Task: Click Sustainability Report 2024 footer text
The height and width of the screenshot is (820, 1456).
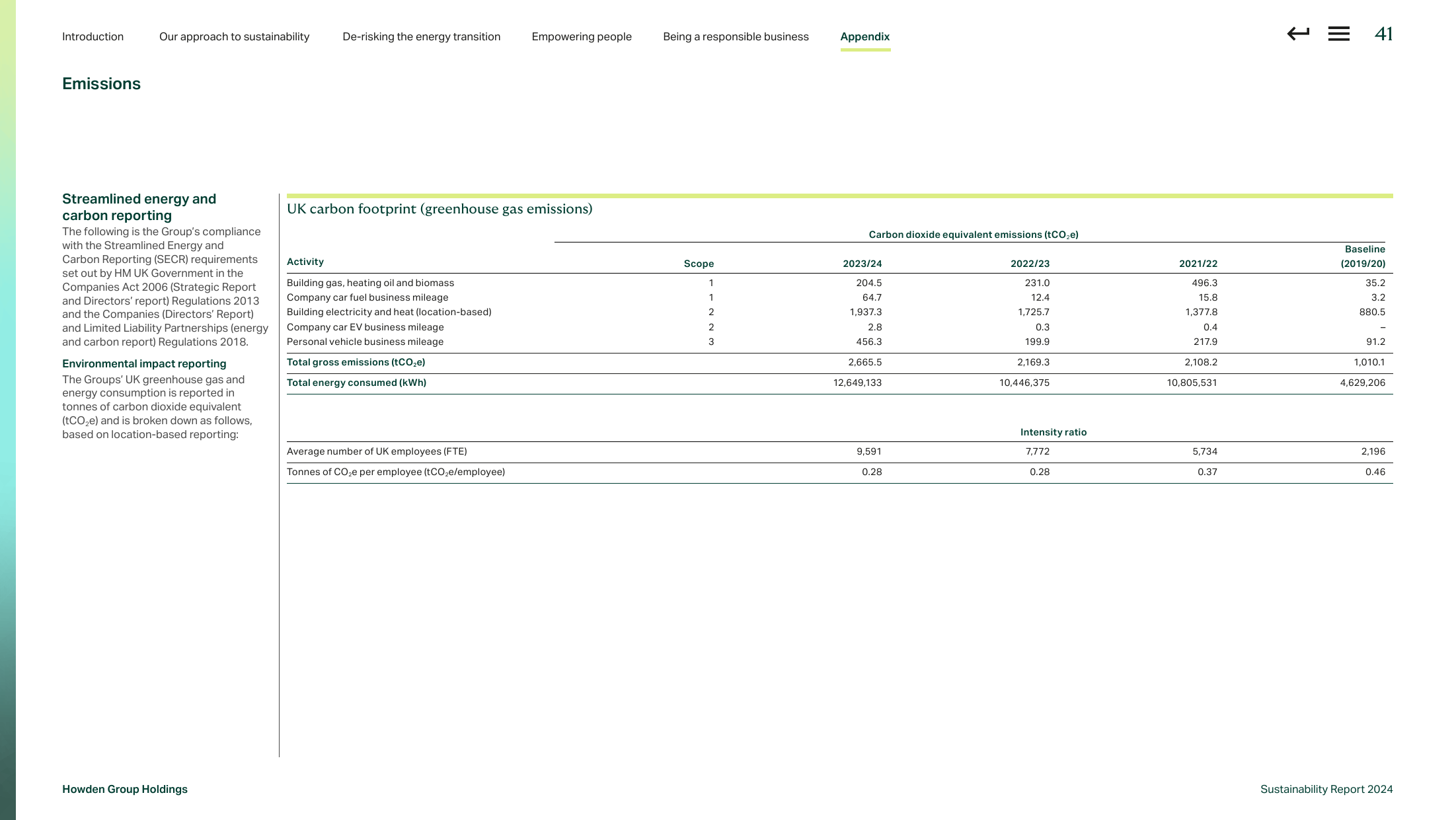Action: [1326, 790]
